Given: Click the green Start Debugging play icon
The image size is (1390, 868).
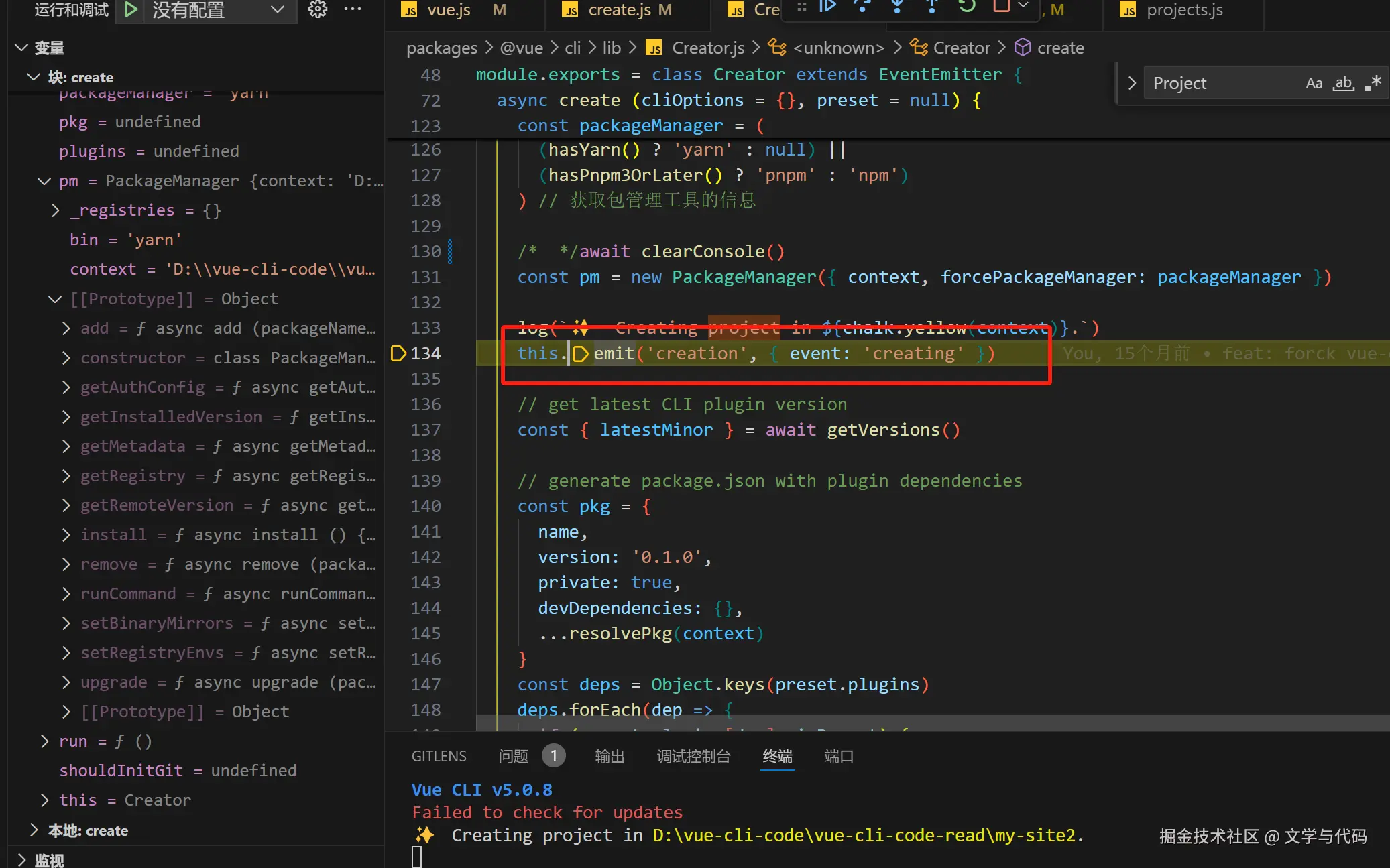Looking at the screenshot, I should tap(131, 9).
